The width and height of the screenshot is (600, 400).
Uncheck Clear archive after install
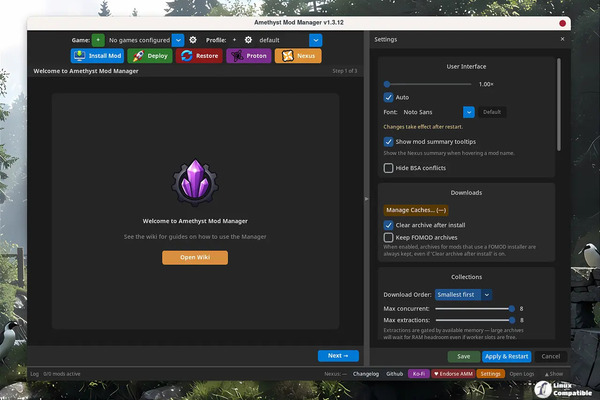(388, 225)
